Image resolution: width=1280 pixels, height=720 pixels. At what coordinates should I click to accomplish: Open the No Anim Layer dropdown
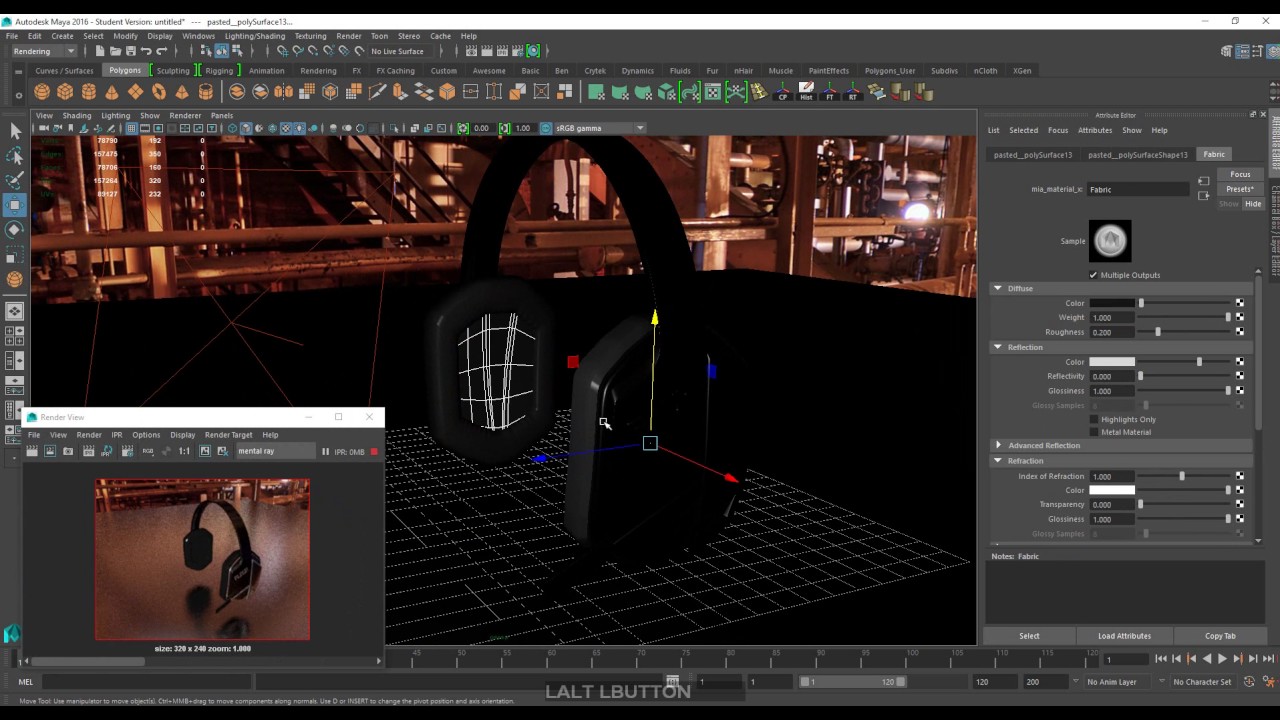(x=1115, y=682)
